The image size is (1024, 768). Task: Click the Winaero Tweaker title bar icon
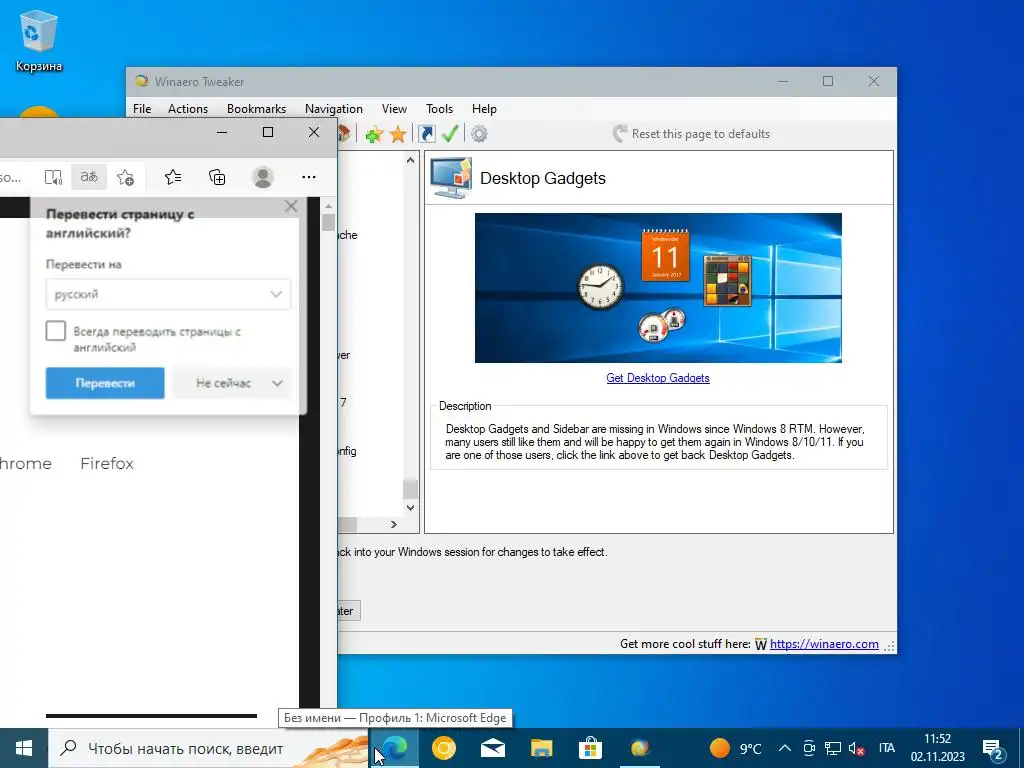pos(141,82)
